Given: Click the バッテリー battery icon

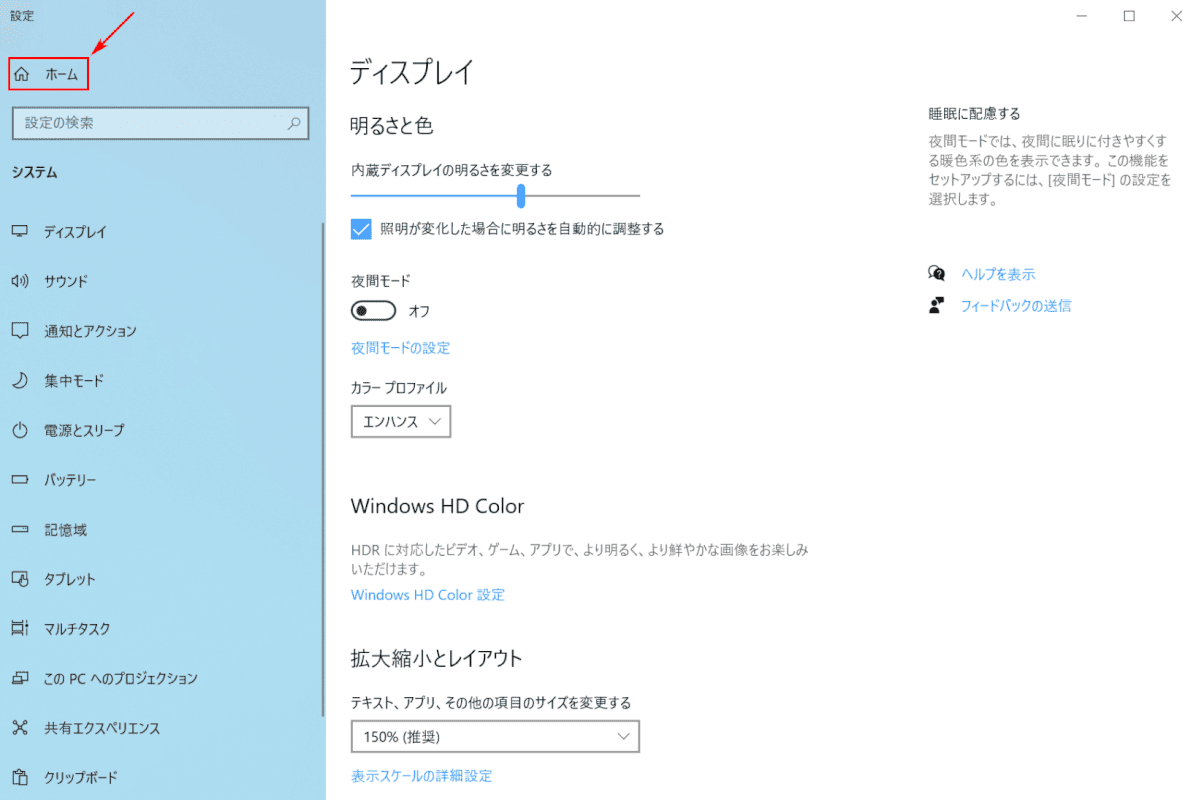Looking at the screenshot, I should pos(21,480).
